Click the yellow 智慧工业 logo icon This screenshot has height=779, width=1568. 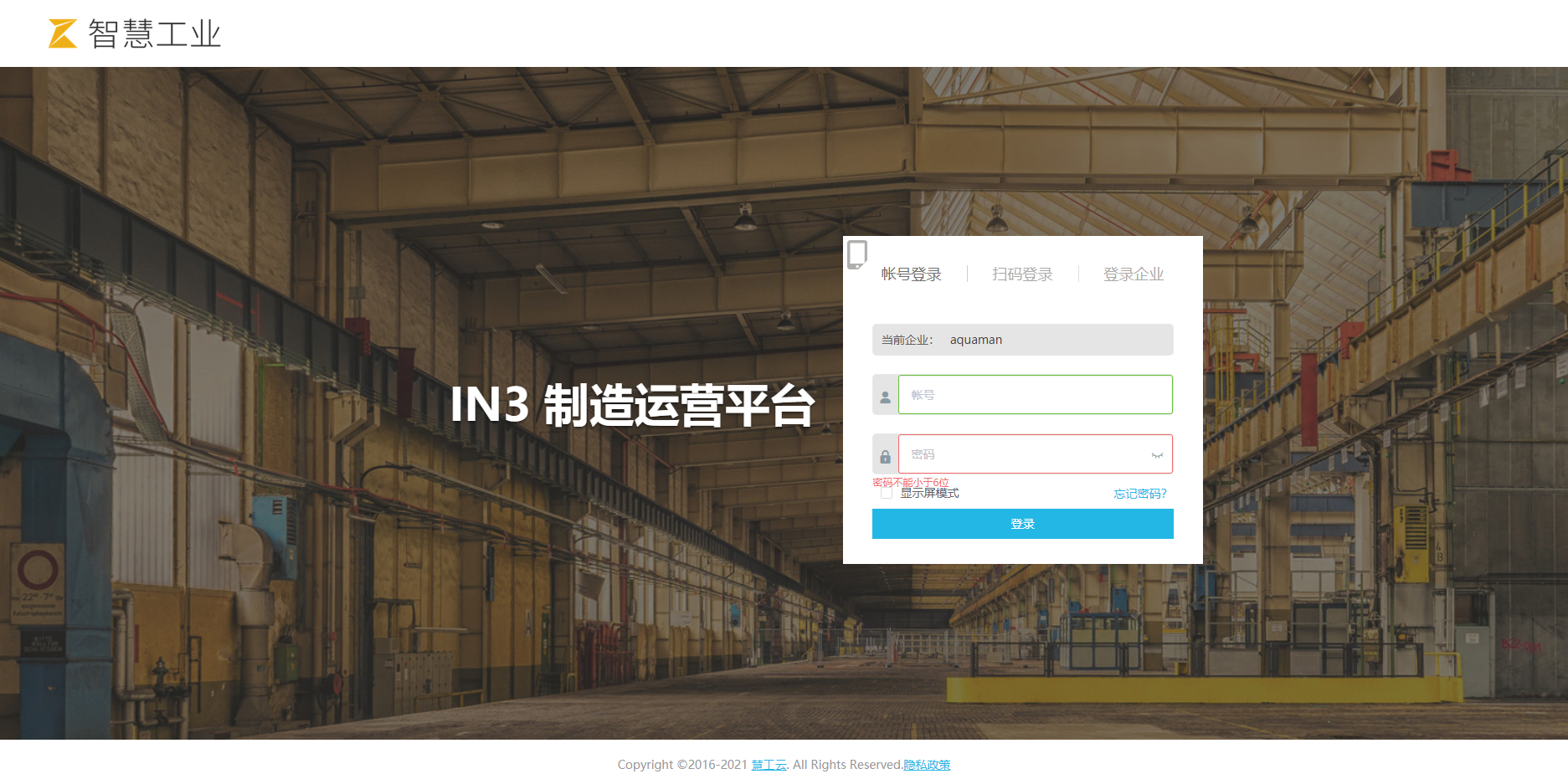[x=62, y=33]
